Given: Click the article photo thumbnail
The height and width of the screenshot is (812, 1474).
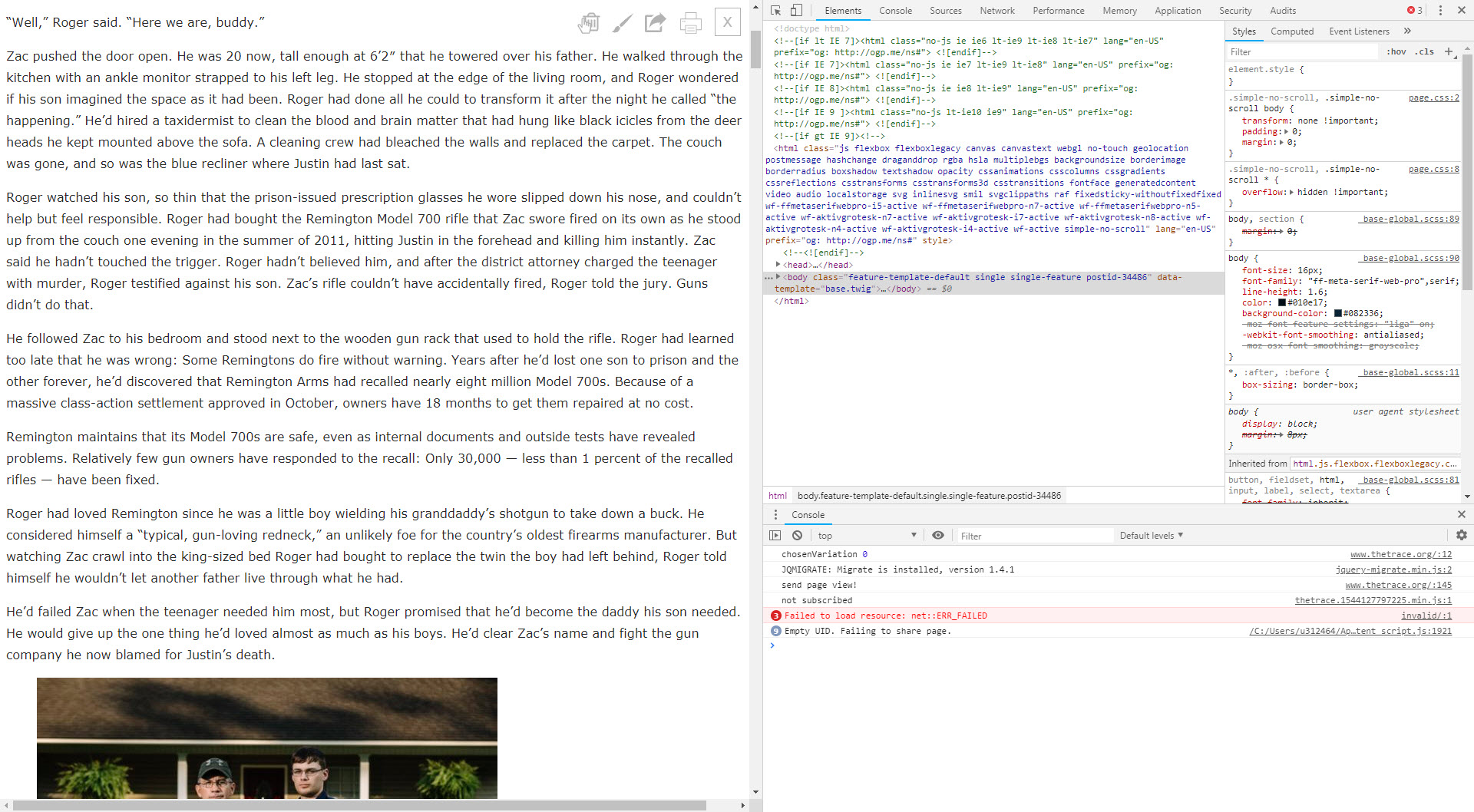Looking at the screenshot, I should click(266, 738).
